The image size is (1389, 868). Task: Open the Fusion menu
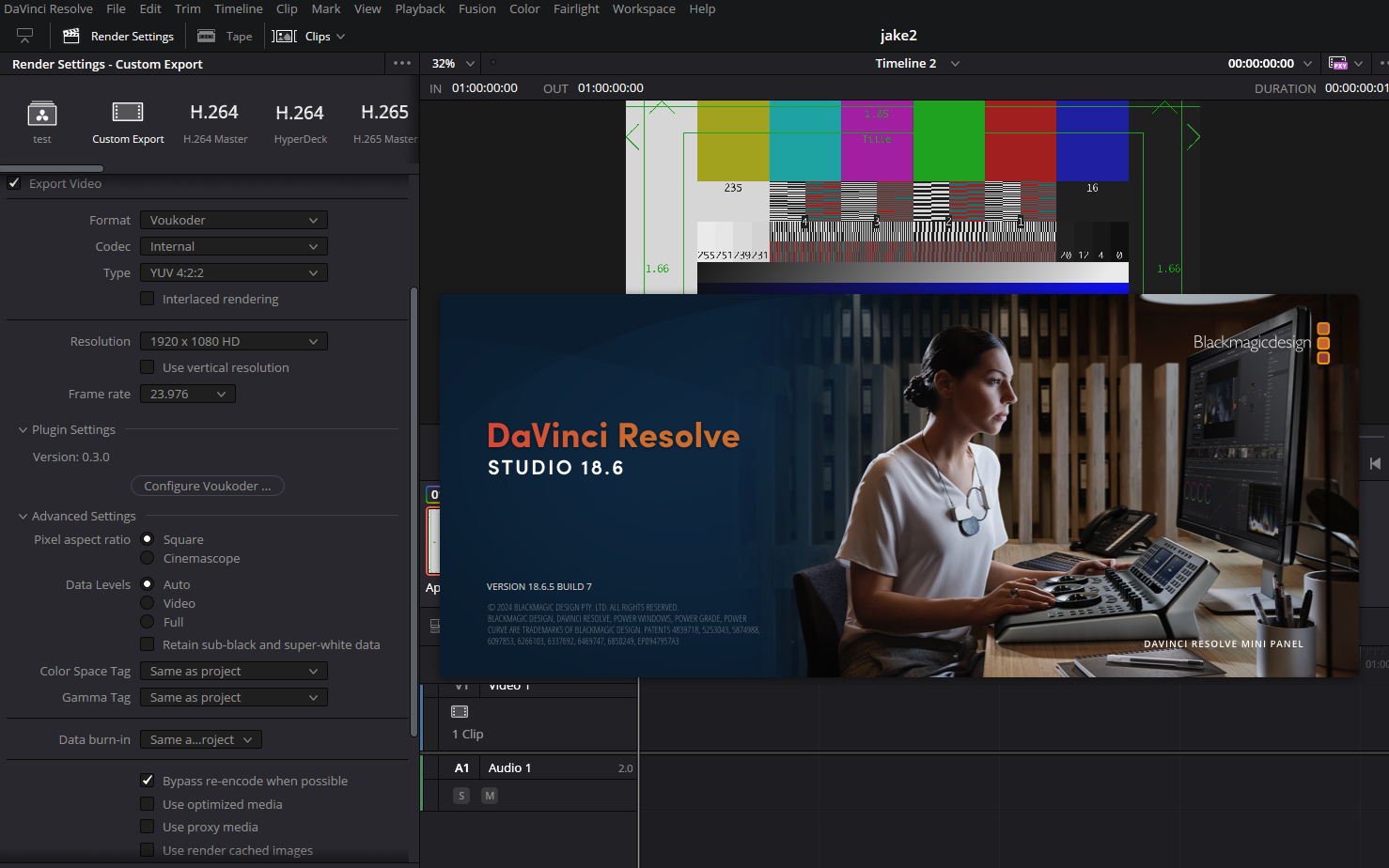coord(477,8)
